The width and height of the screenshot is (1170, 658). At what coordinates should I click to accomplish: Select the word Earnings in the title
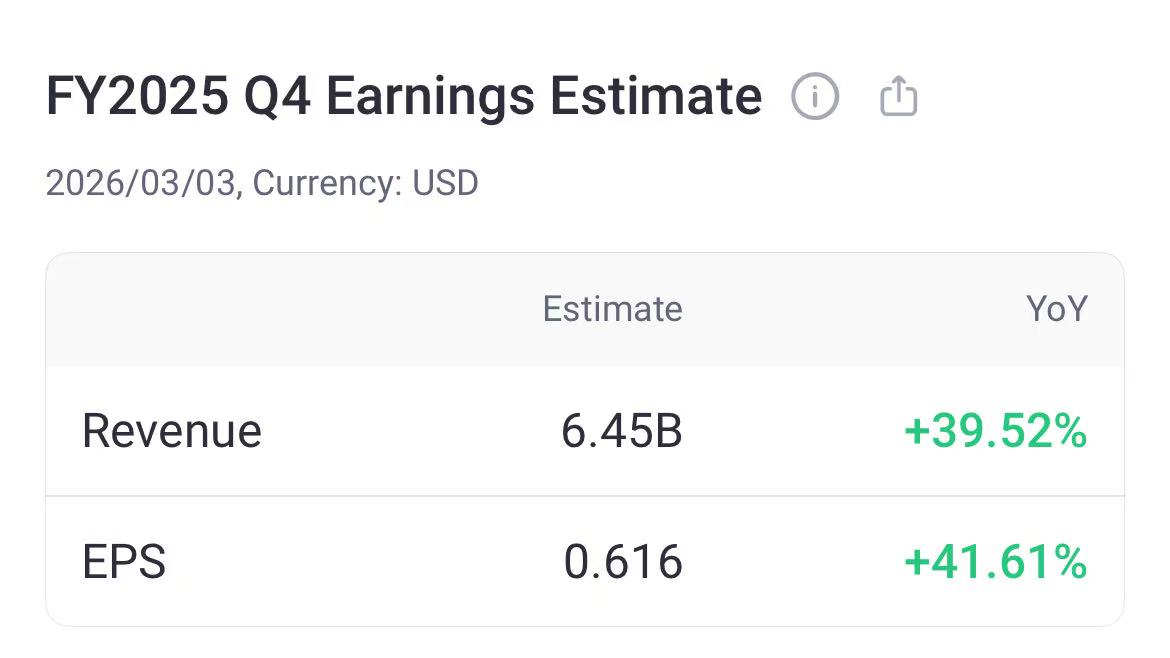(430, 97)
